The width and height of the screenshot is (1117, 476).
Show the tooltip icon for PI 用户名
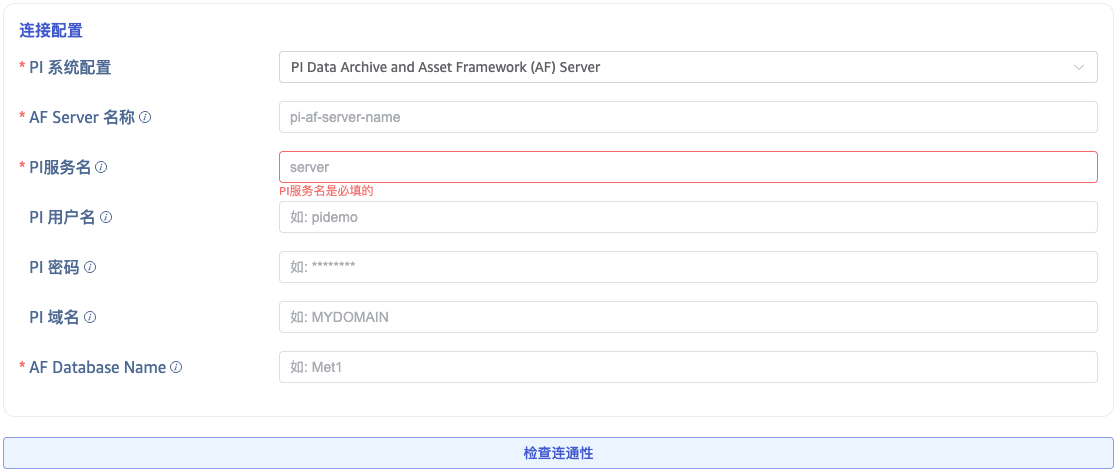click(106, 217)
